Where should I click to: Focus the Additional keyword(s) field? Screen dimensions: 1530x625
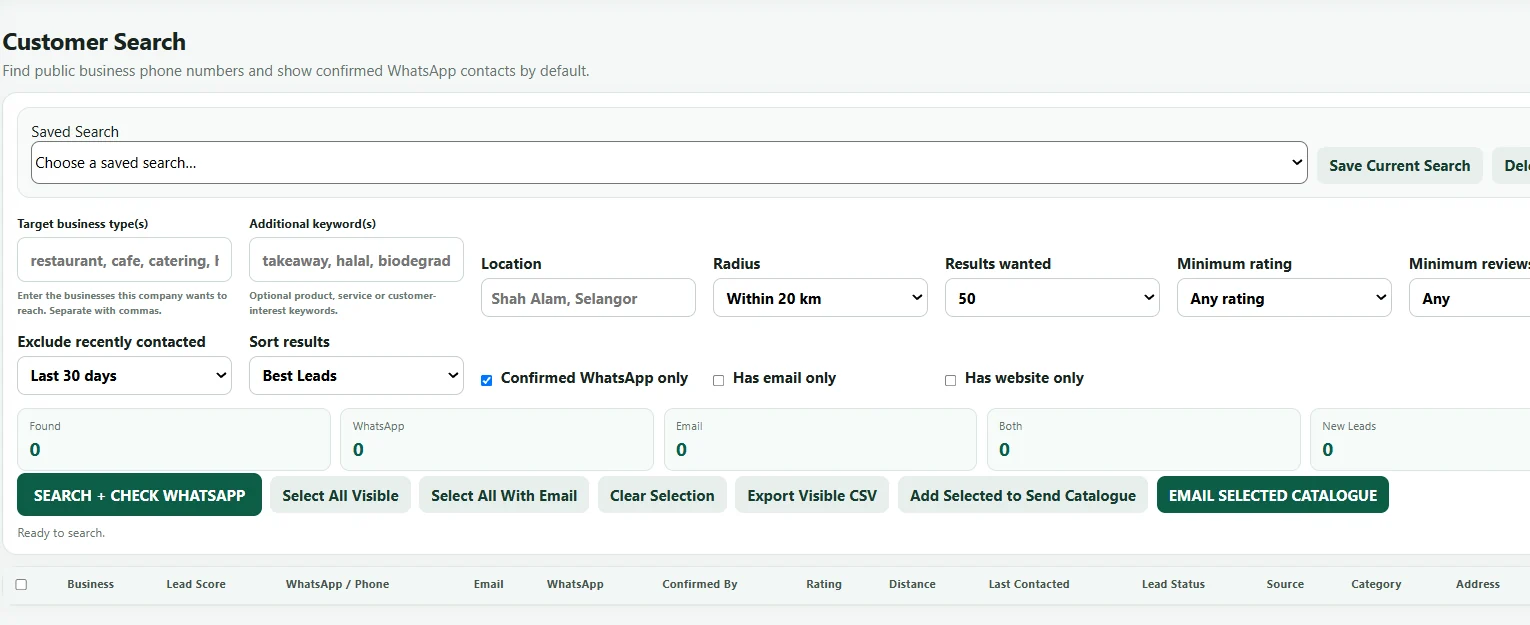356,260
